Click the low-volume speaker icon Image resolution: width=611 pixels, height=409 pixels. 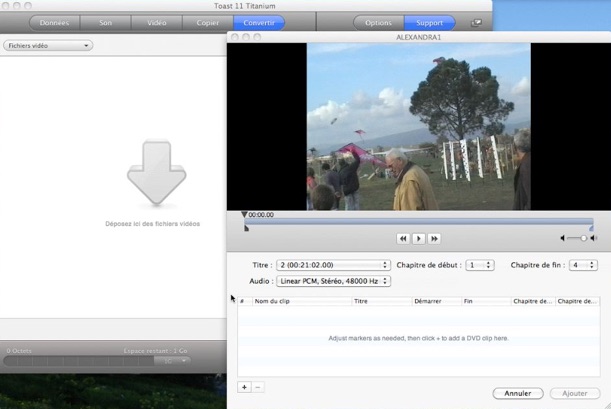pyautogui.click(x=562, y=238)
